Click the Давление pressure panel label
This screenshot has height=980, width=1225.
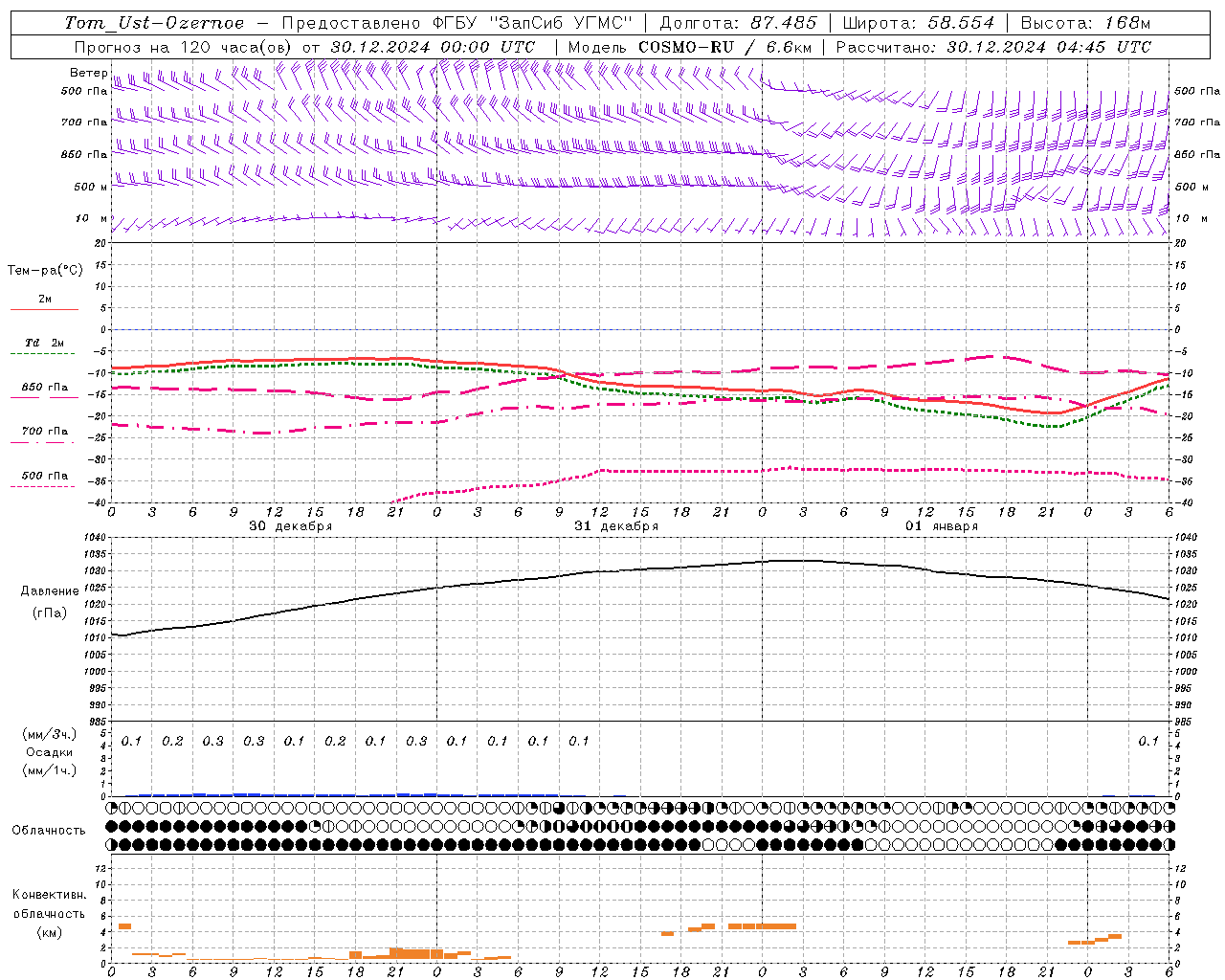[50, 591]
